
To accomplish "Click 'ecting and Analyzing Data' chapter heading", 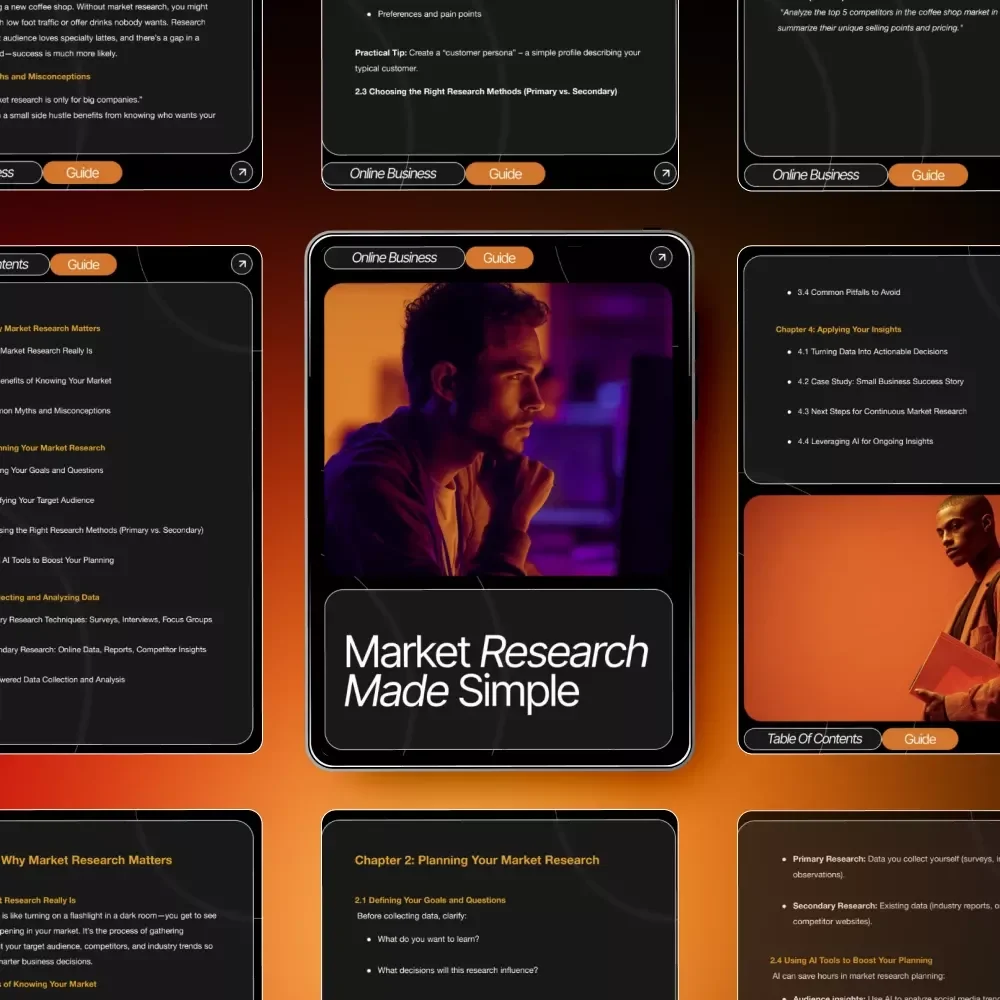I will point(50,598).
